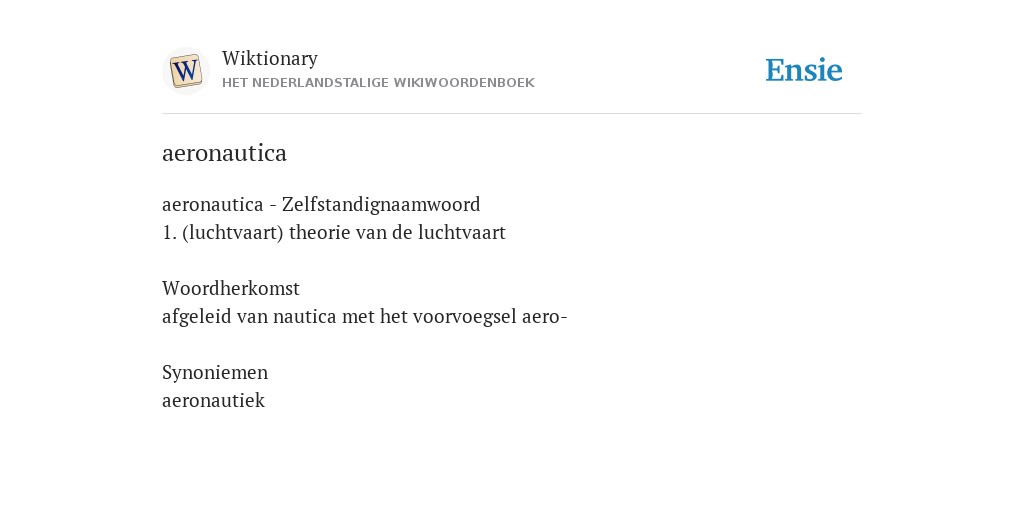1024x512 pixels.
Task: Click the prefix 'aero-' at line end
Action: coord(545,317)
